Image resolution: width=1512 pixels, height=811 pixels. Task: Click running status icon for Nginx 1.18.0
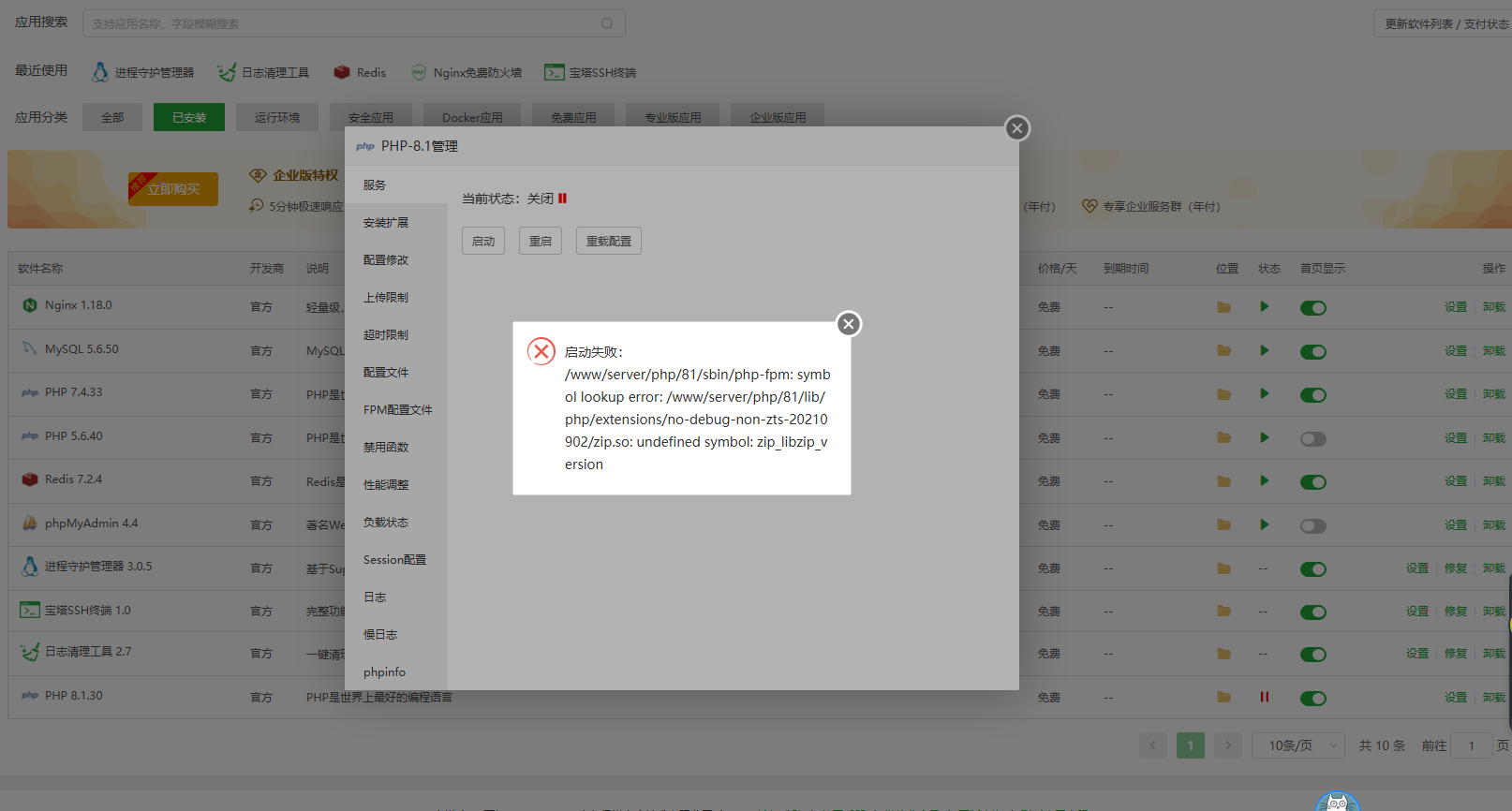(x=1265, y=306)
